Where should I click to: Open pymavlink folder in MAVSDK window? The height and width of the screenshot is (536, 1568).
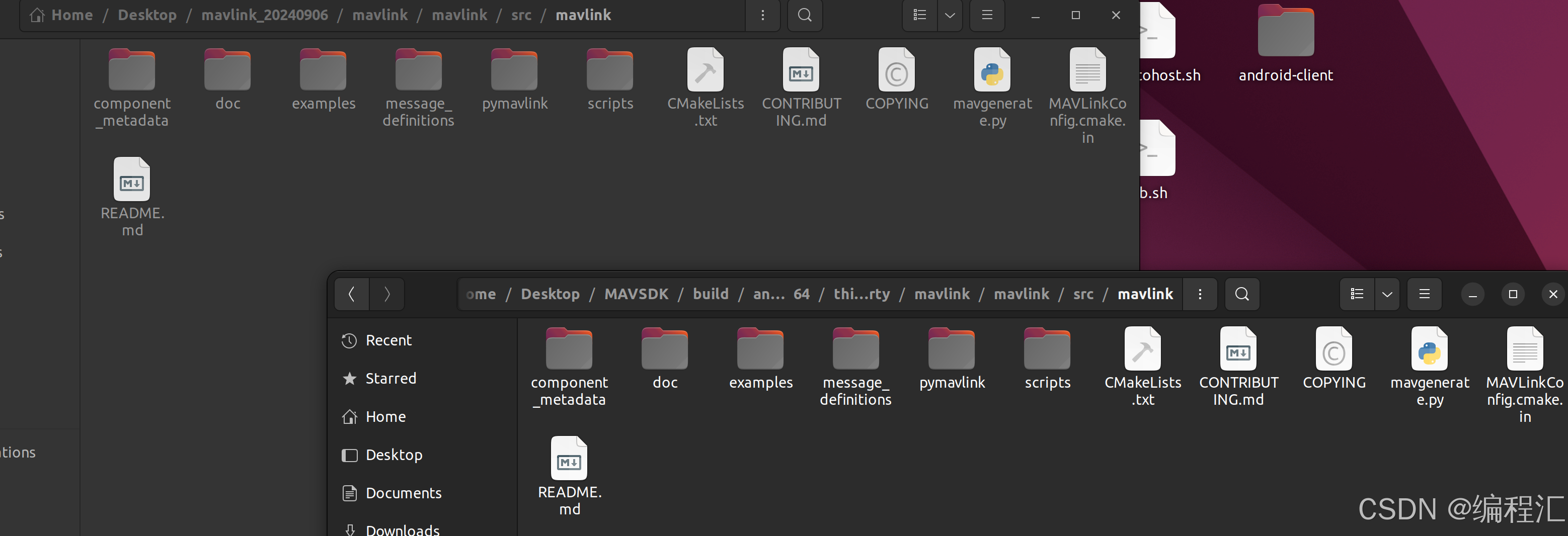pos(952,359)
